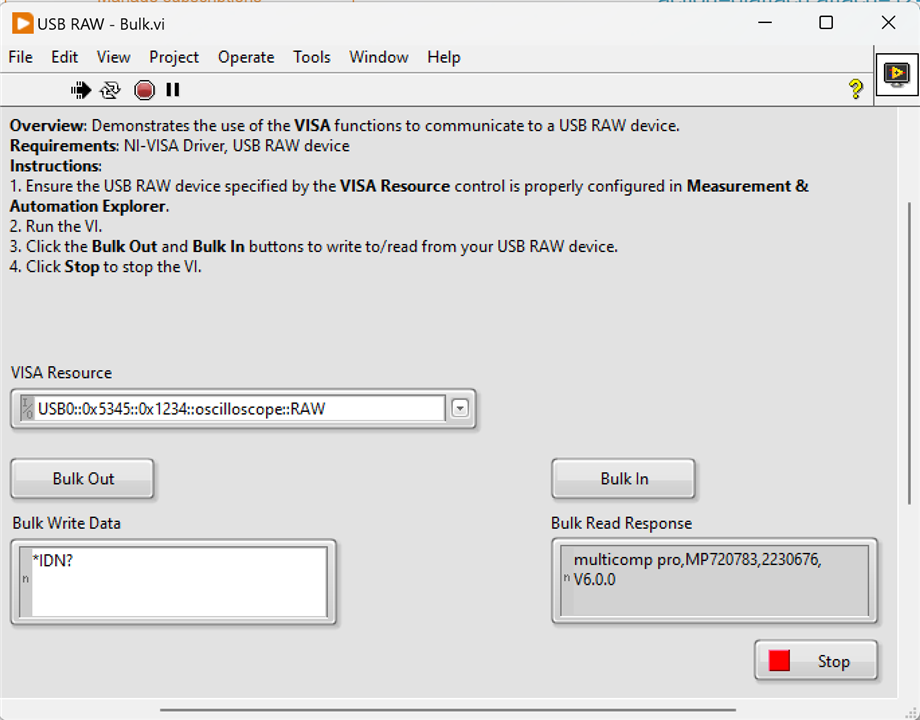Maximize the USB RAW - Bulk.vi window
The height and width of the screenshot is (720, 920).
(826, 23)
